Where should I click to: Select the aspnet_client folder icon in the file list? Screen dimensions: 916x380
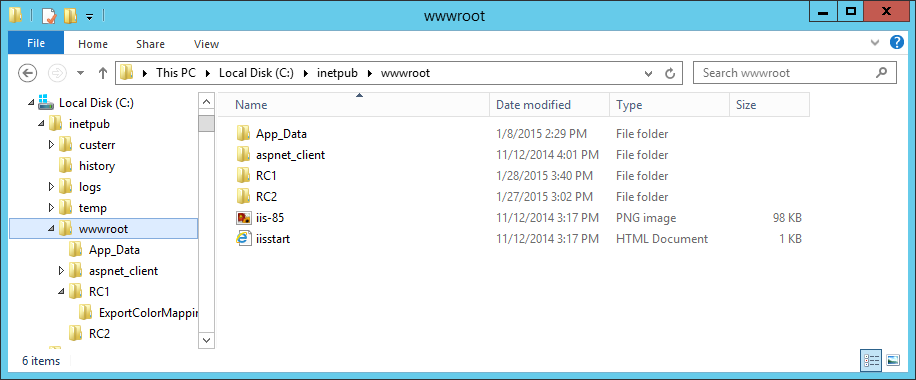pos(244,155)
